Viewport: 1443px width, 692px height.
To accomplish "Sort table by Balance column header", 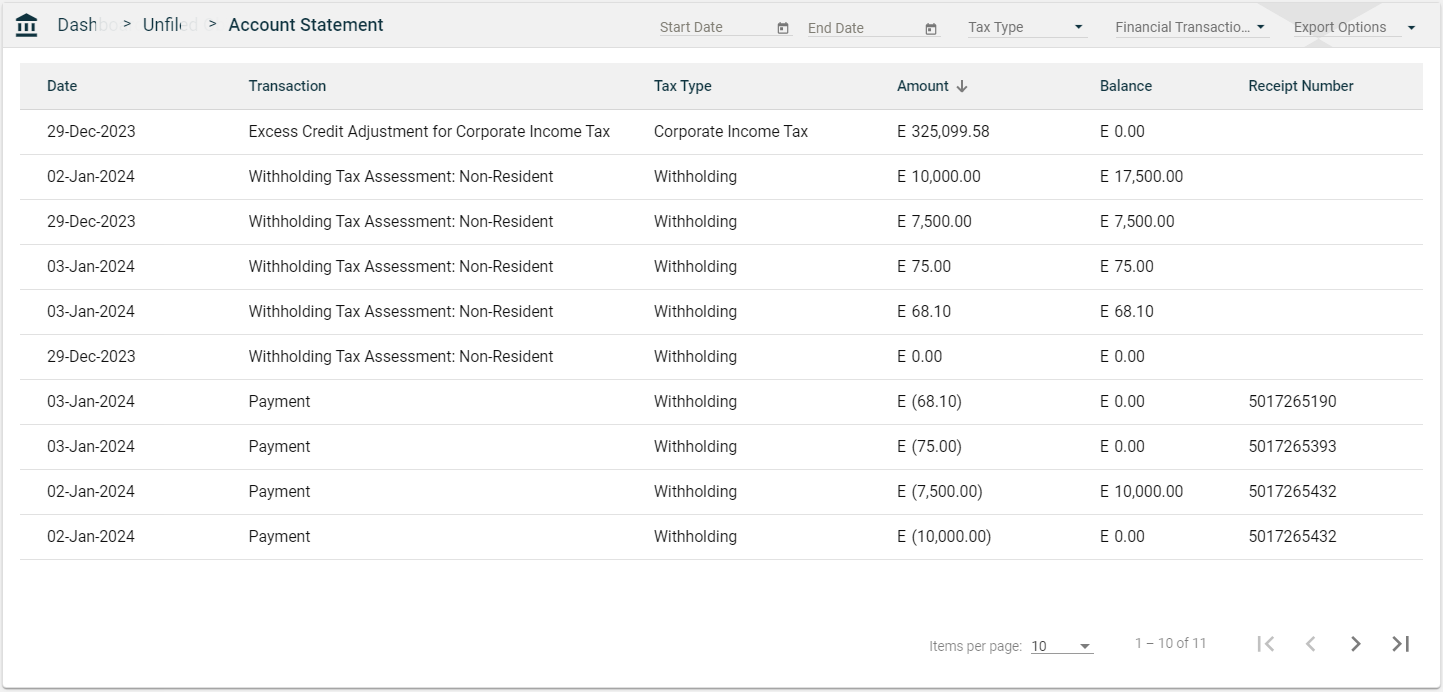I will (1125, 86).
